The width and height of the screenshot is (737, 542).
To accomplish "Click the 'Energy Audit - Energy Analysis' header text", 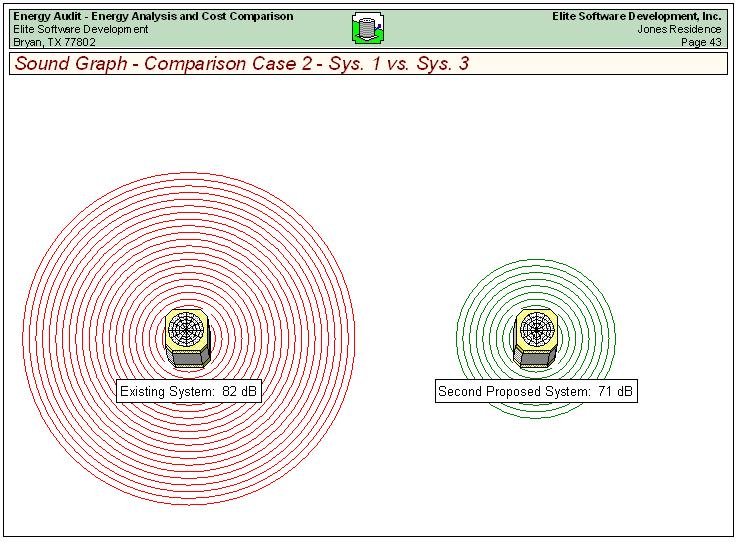I will coord(153,17).
